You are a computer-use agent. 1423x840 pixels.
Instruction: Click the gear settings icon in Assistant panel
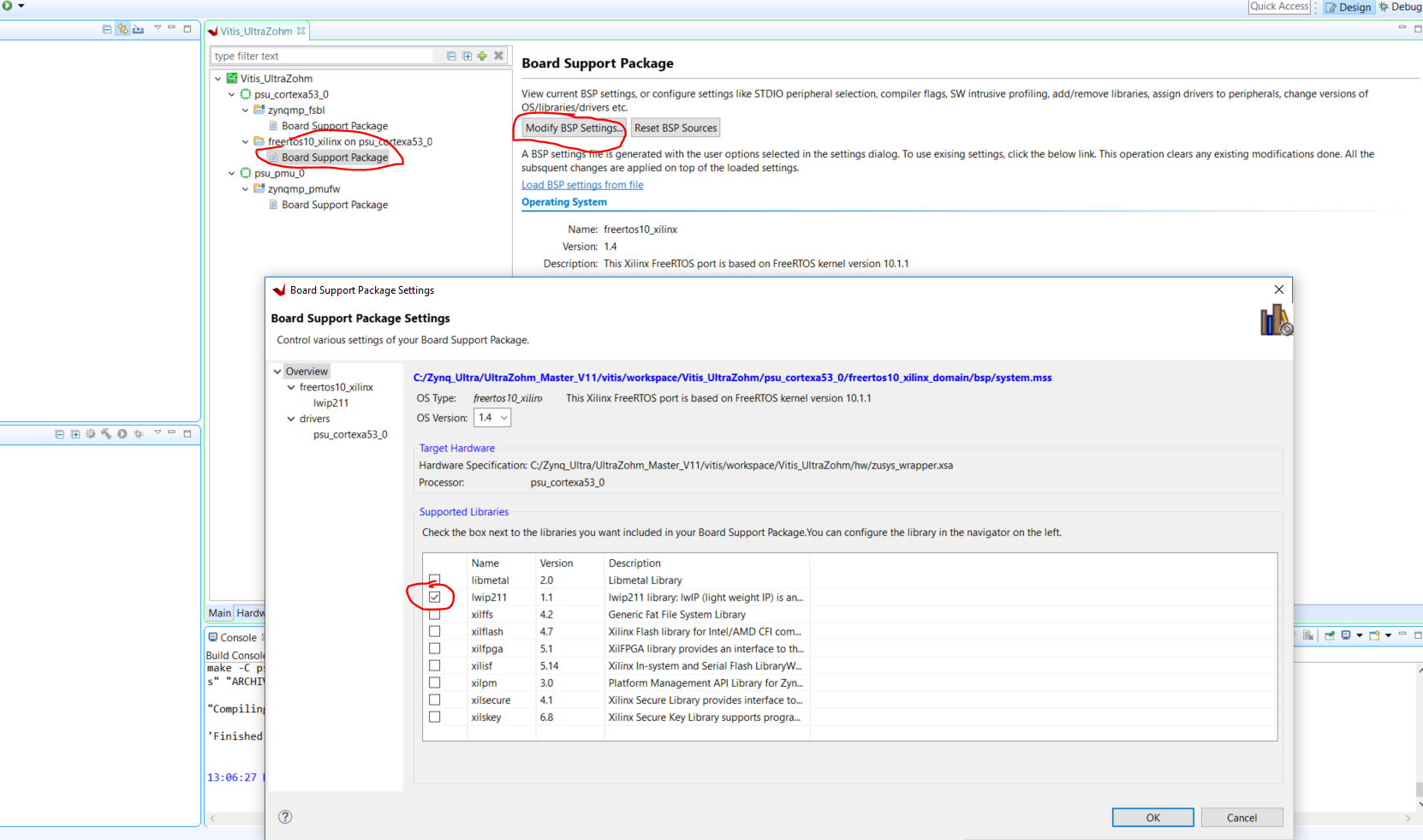point(91,434)
